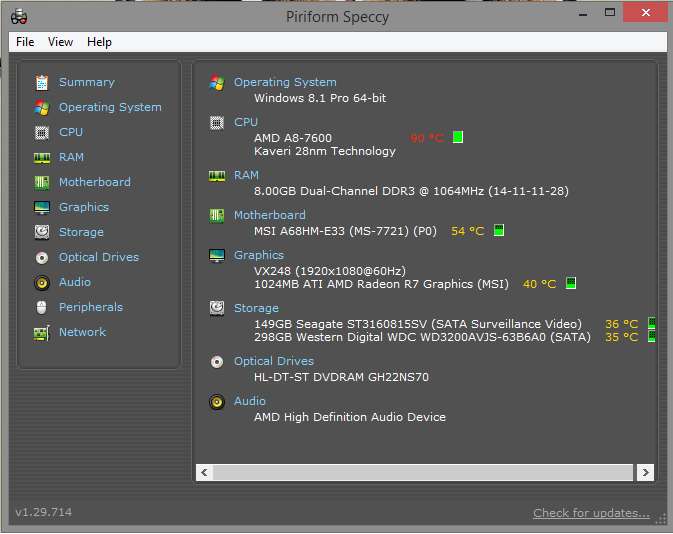The image size is (673, 534).
Task: Go to Graphics section in sidebar
Action: point(84,208)
